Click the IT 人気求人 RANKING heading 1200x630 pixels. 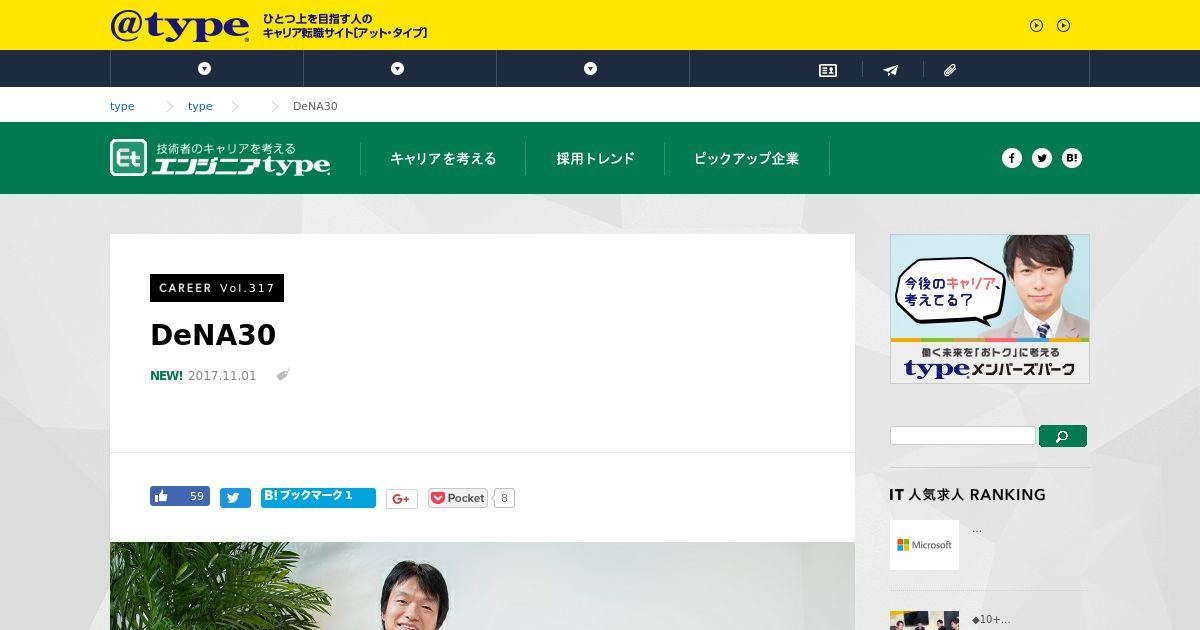pyautogui.click(x=967, y=495)
